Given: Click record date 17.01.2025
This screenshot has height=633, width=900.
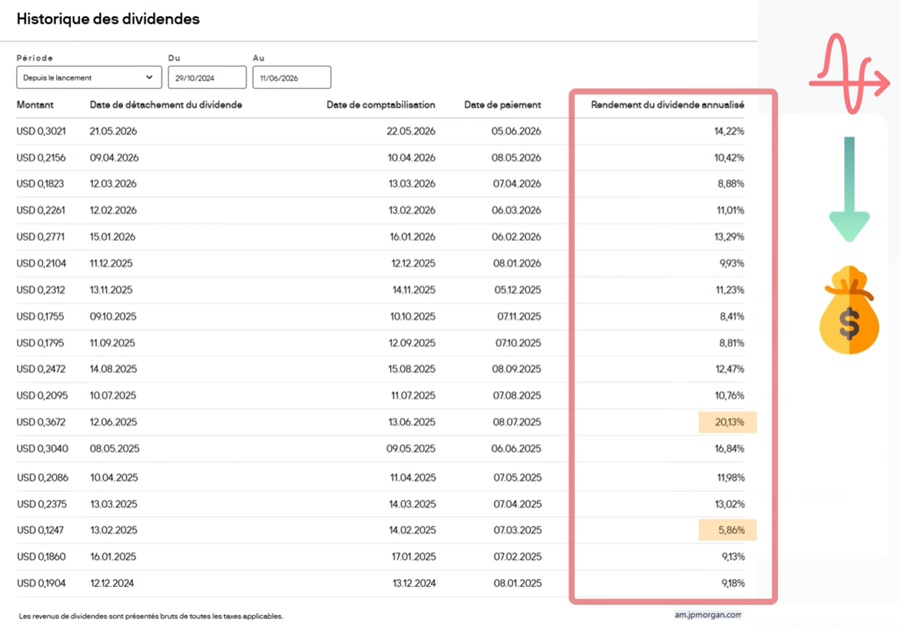Looking at the screenshot, I should pos(414,557).
